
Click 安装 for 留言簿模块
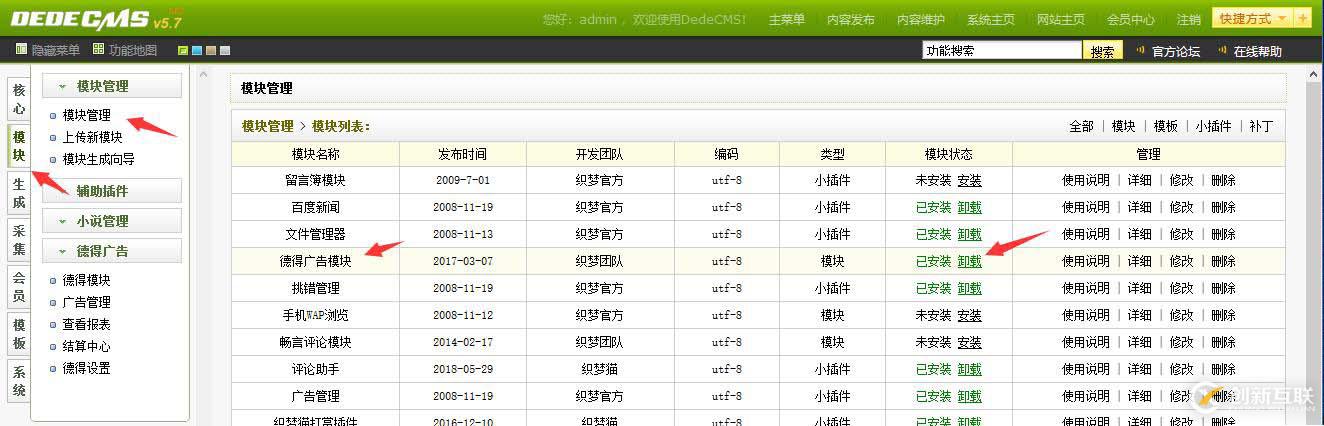(x=969, y=181)
